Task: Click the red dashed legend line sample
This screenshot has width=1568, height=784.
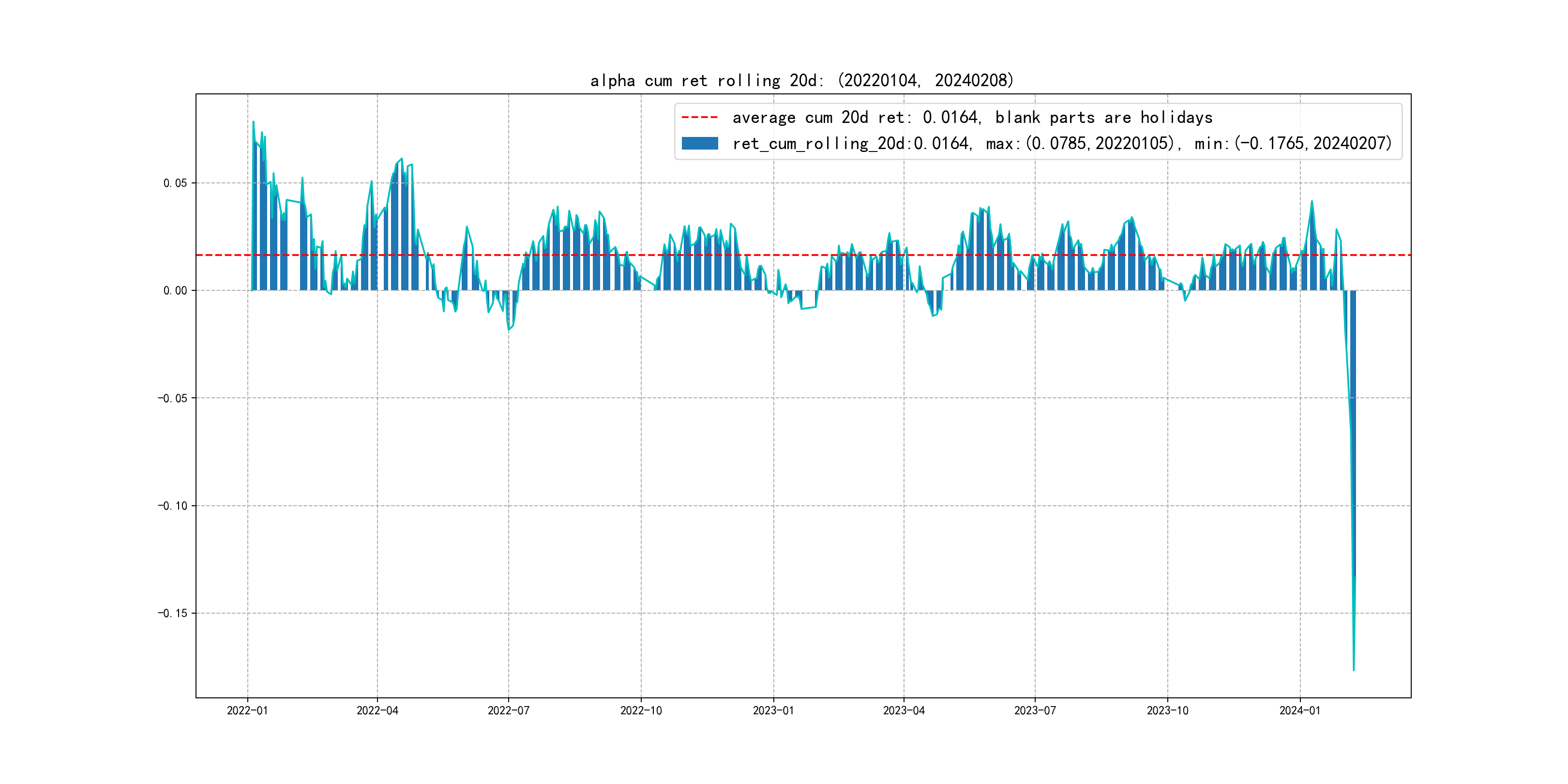Action: tap(699, 118)
